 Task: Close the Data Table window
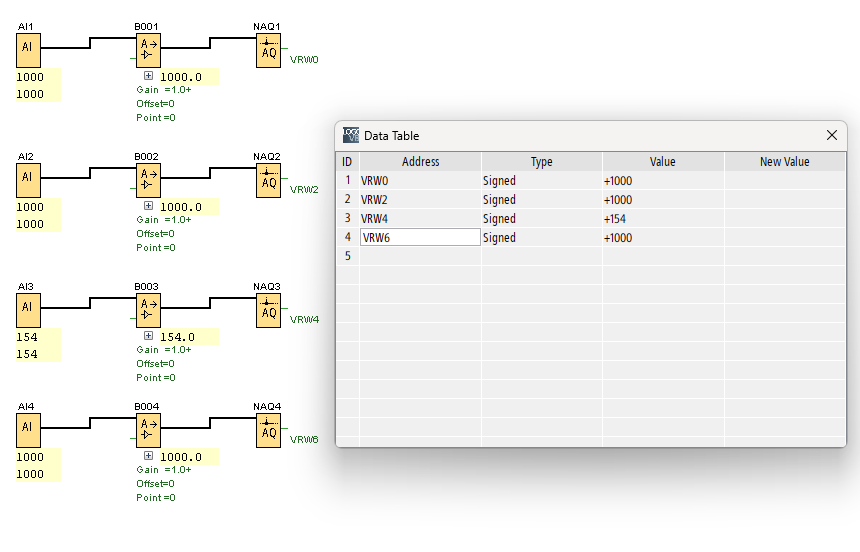click(x=831, y=135)
